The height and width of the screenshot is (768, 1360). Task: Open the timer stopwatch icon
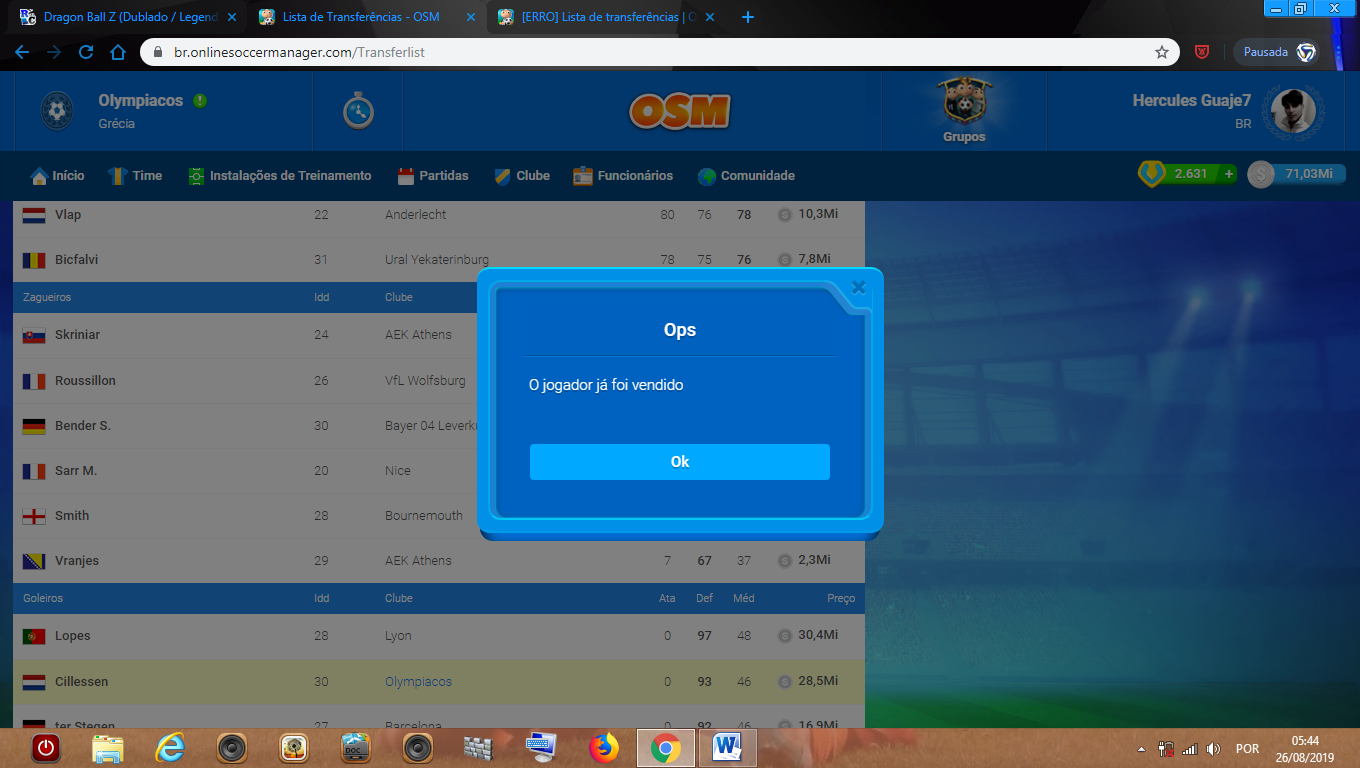pyautogui.click(x=358, y=111)
